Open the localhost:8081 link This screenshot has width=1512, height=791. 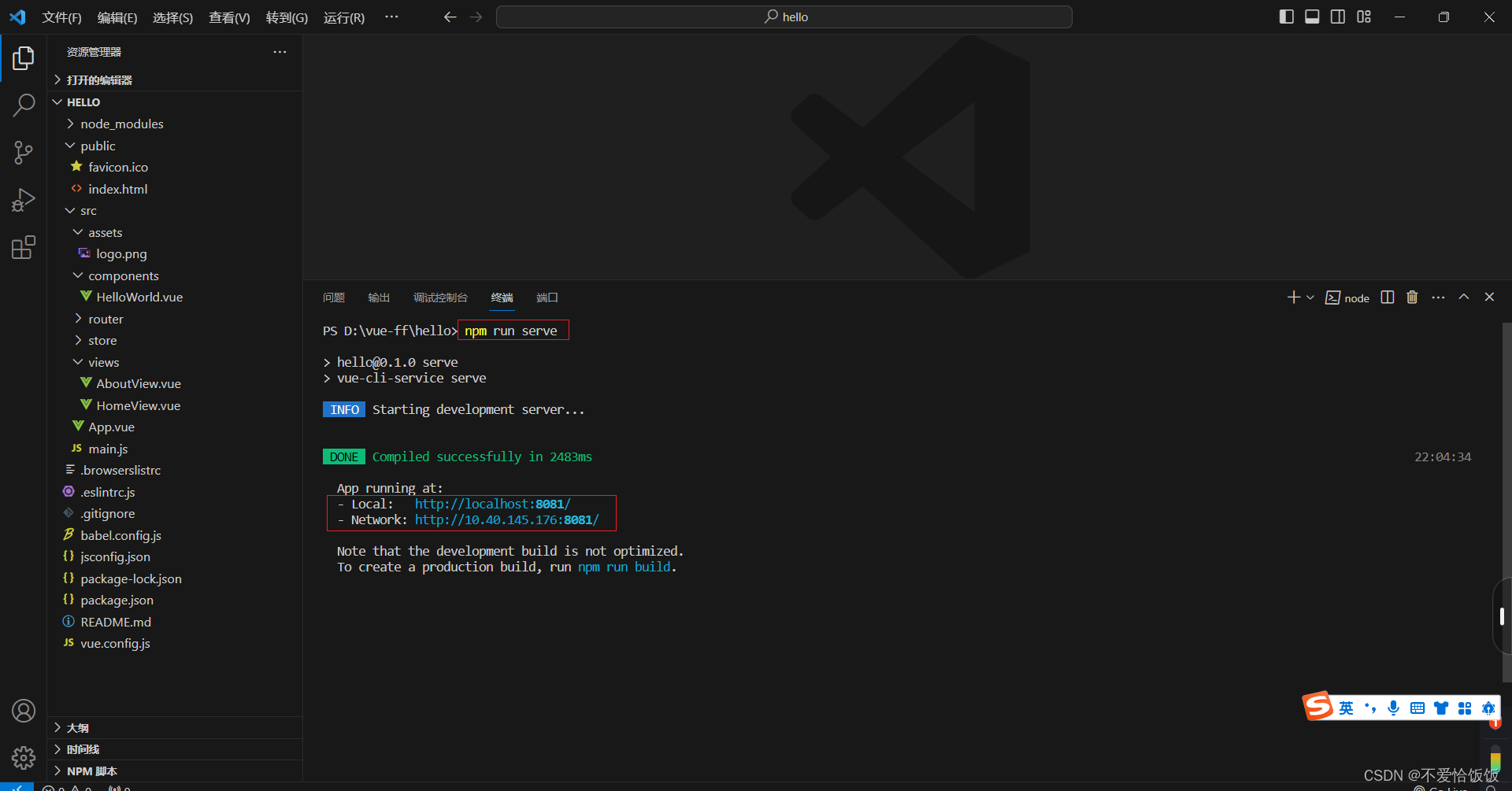[x=493, y=504]
